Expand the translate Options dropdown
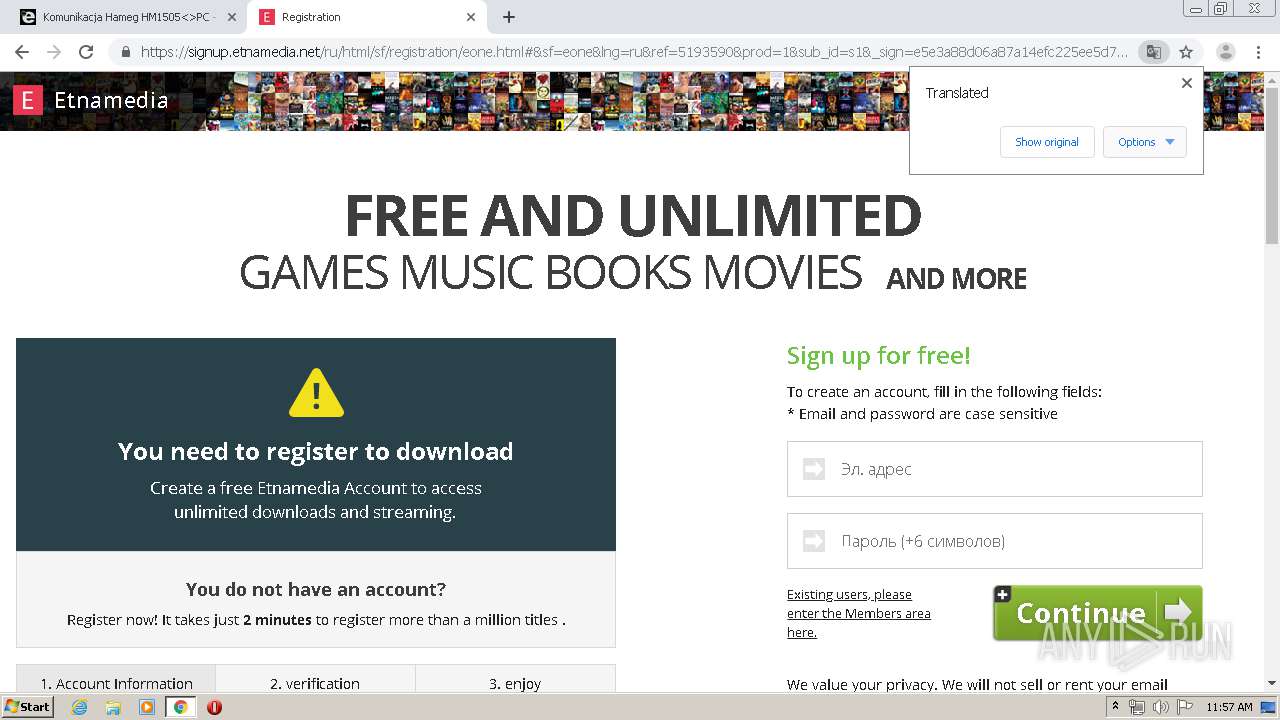Viewport: 1280px width, 720px height. [x=1145, y=142]
